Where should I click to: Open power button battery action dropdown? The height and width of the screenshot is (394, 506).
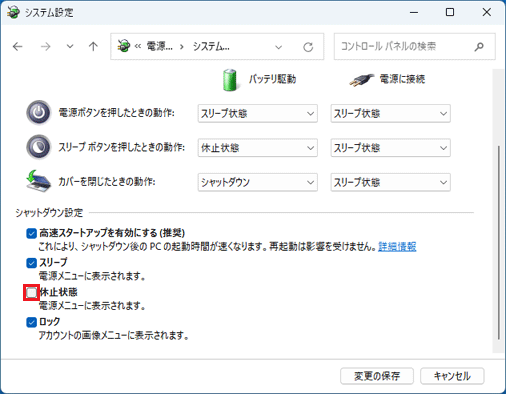[x=258, y=114]
